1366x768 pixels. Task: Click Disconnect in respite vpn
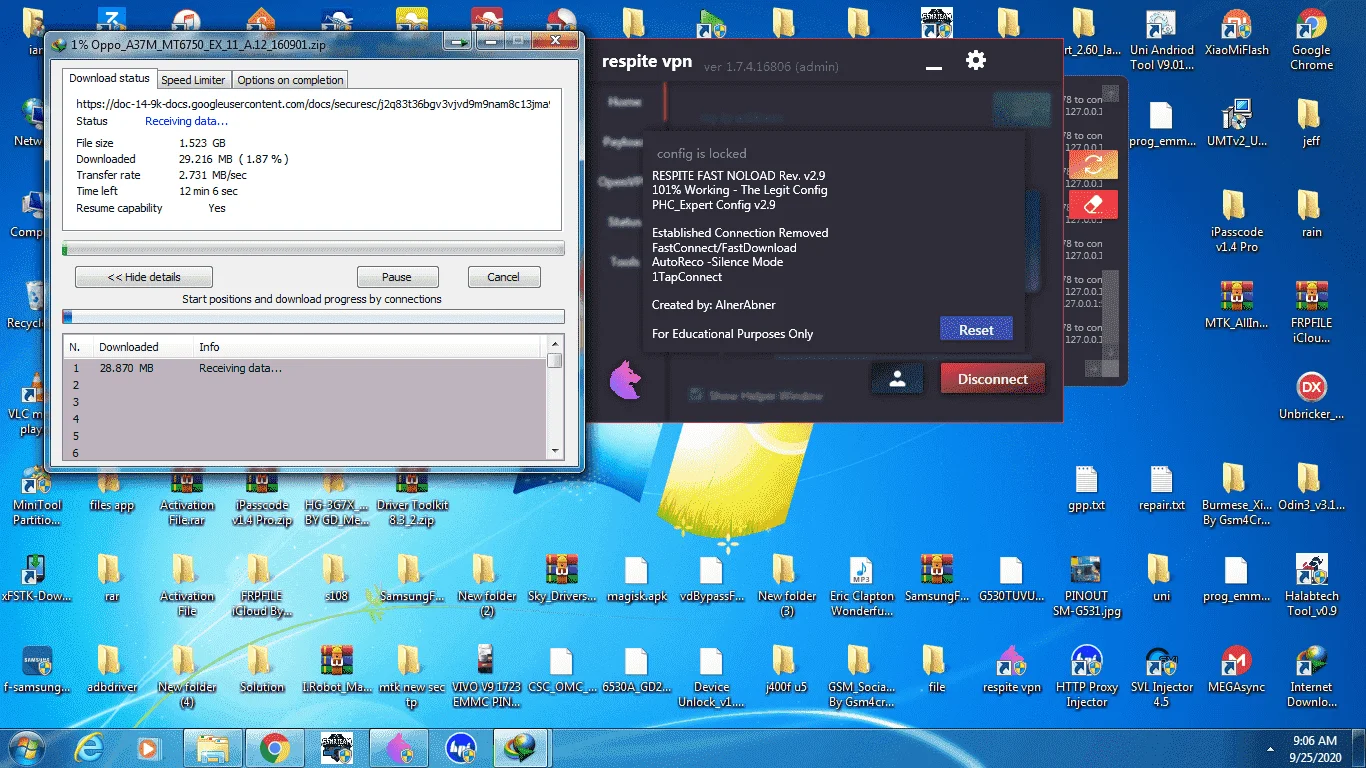pos(992,379)
